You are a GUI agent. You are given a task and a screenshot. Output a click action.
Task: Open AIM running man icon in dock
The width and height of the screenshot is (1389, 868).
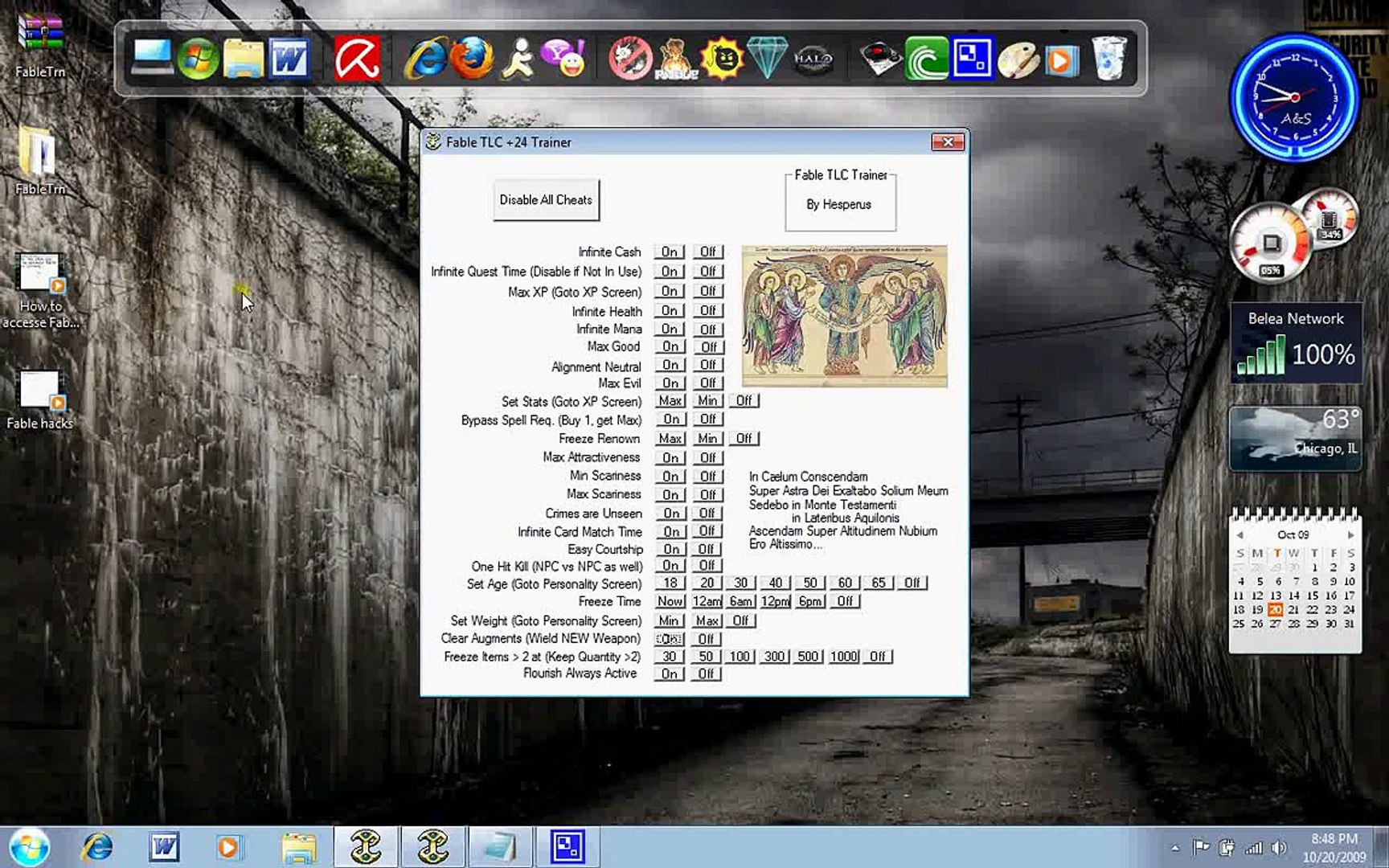[x=517, y=59]
